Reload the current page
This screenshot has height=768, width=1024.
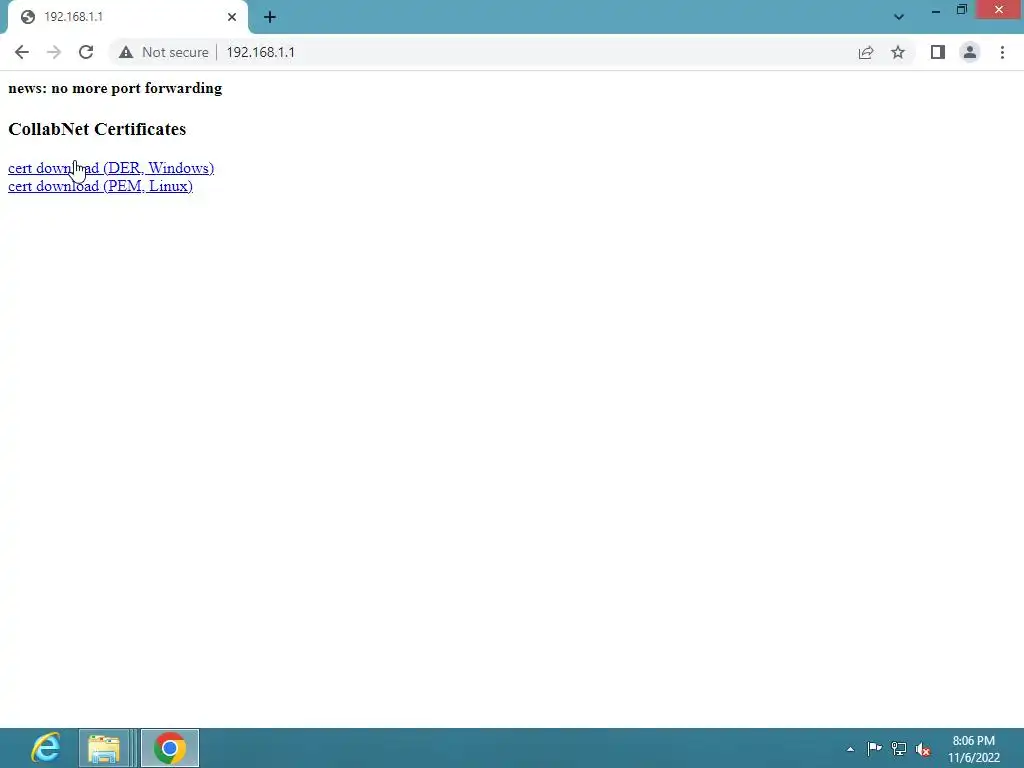(x=86, y=52)
